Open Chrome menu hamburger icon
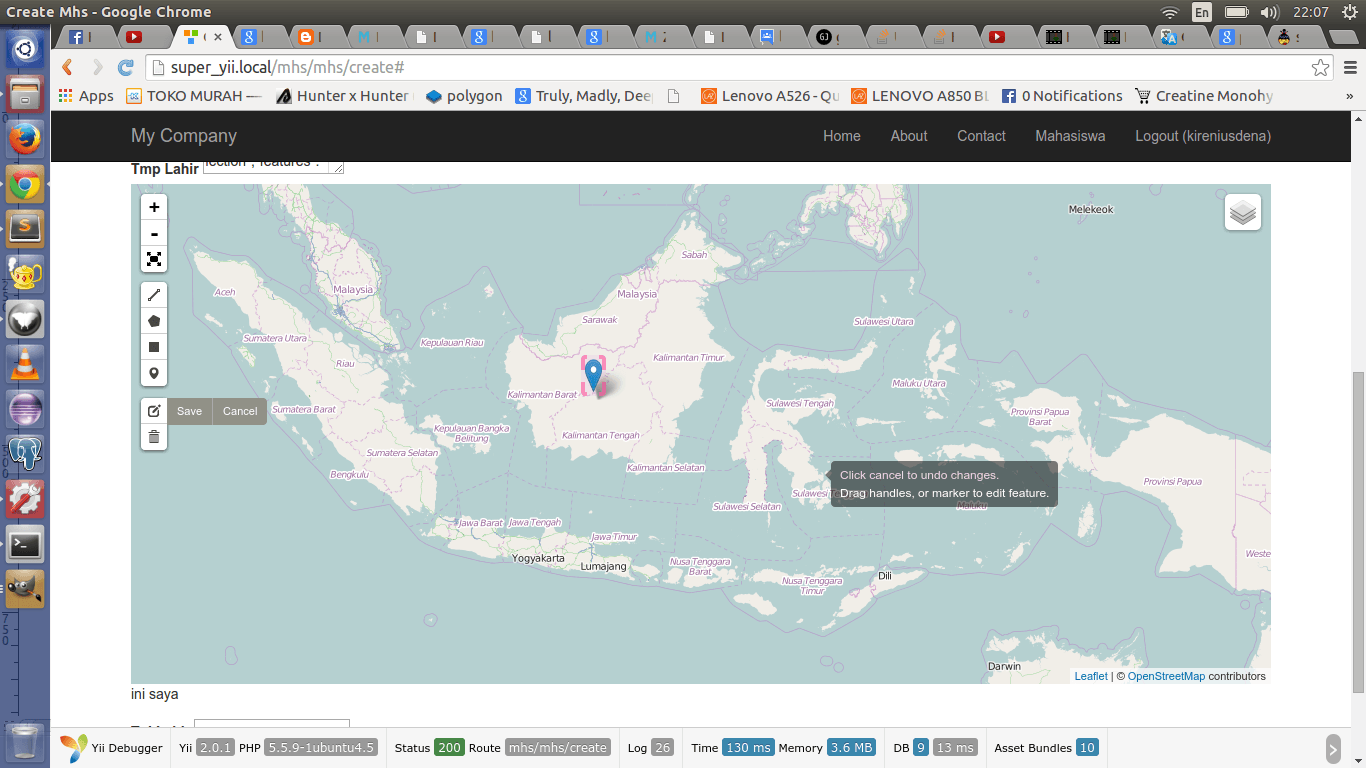 tap(1349, 68)
